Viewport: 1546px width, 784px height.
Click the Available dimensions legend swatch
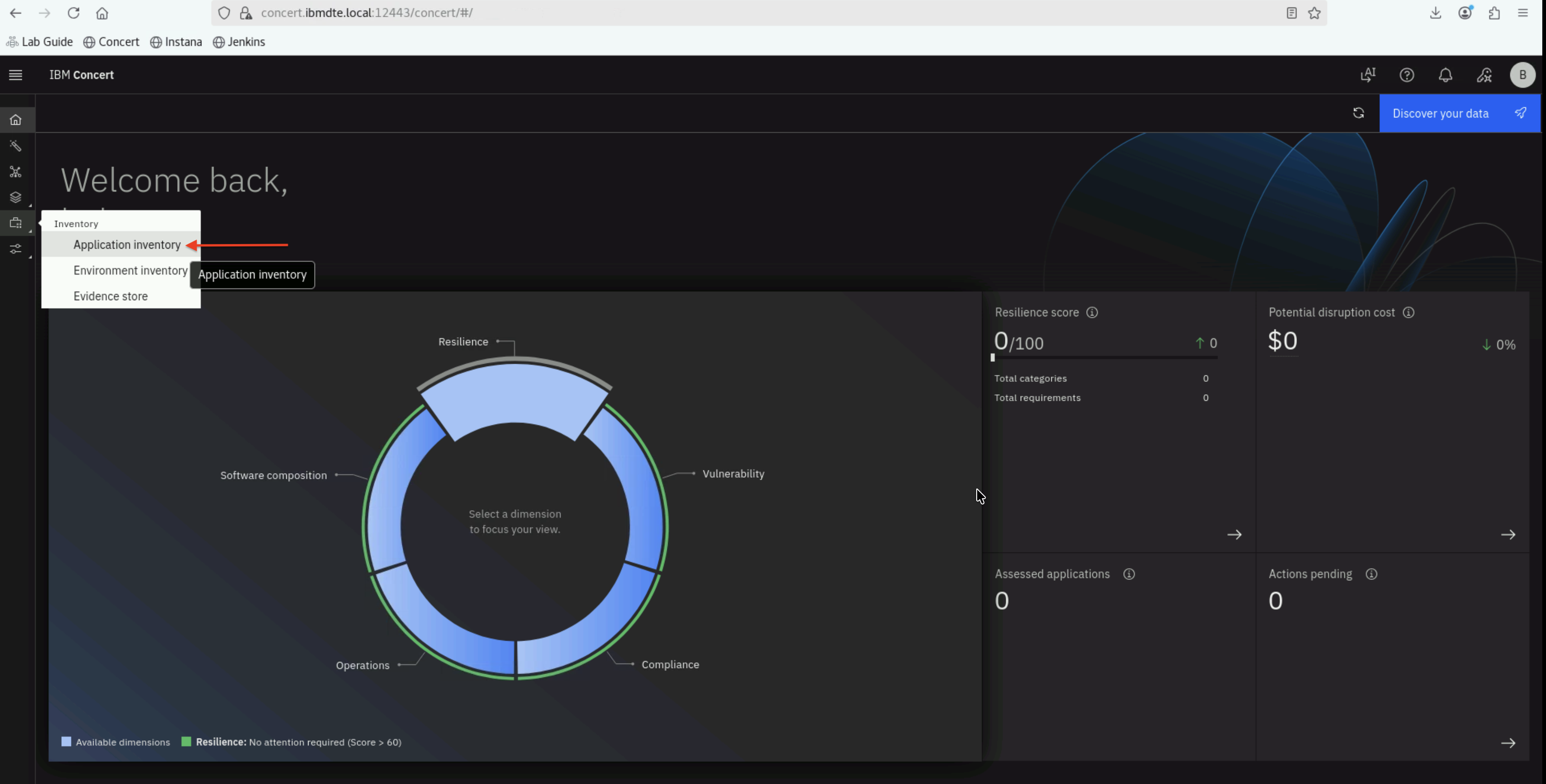point(66,742)
